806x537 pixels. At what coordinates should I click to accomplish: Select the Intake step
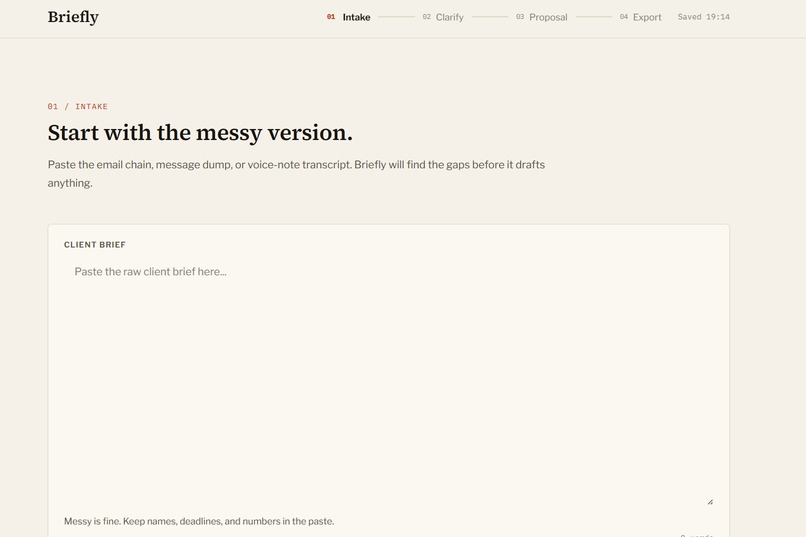click(x=349, y=17)
